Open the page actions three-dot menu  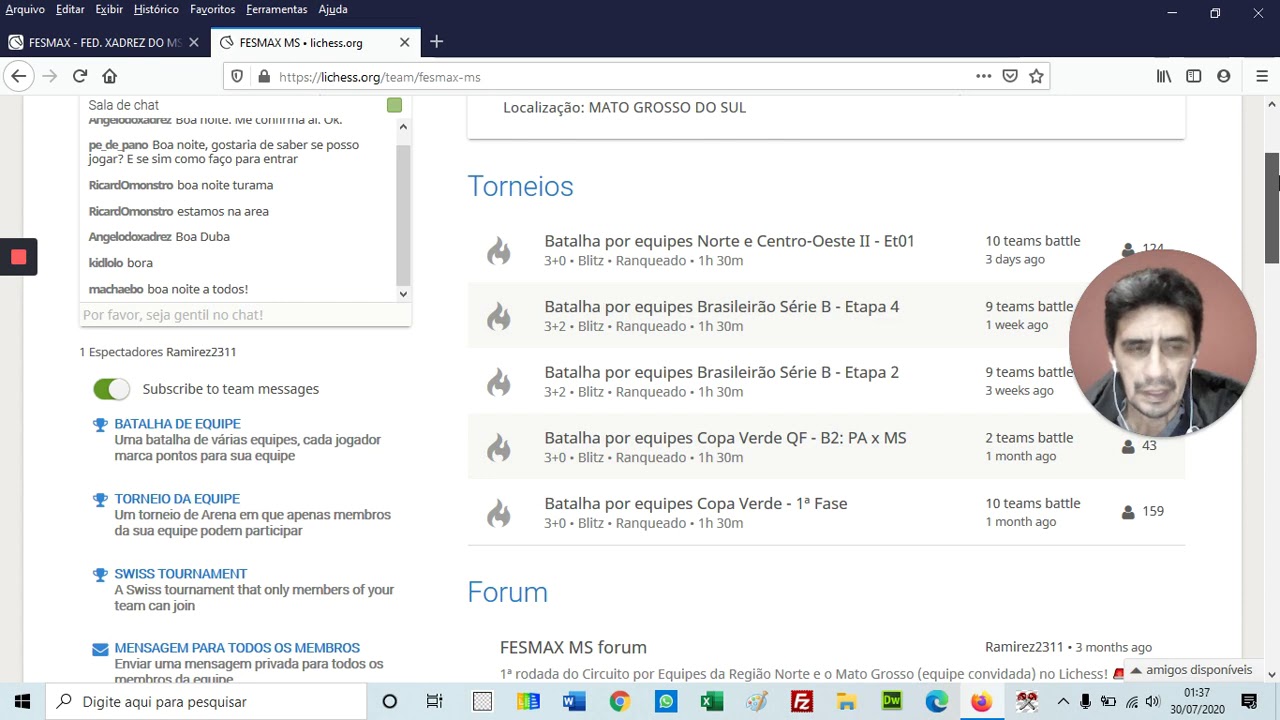[x=984, y=76]
